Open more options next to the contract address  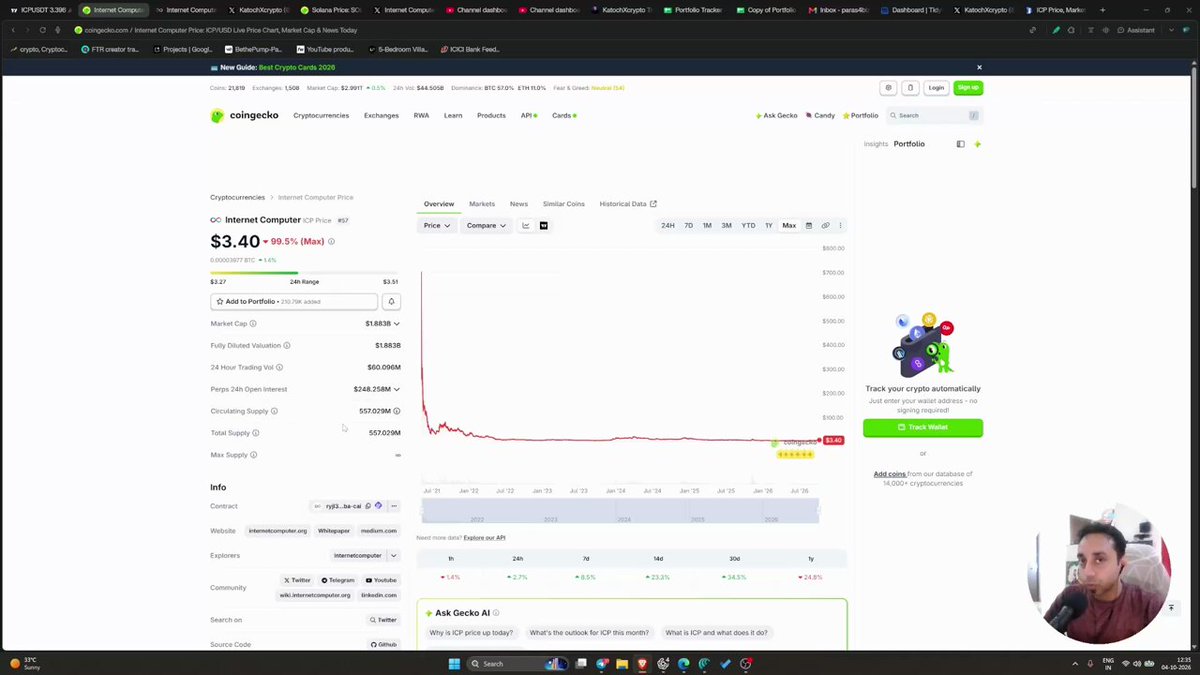pyautogui.click(x=394, y=506)
